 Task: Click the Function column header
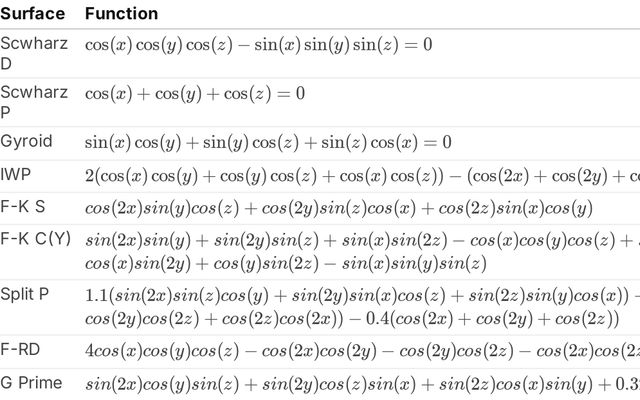pos(121,14)
